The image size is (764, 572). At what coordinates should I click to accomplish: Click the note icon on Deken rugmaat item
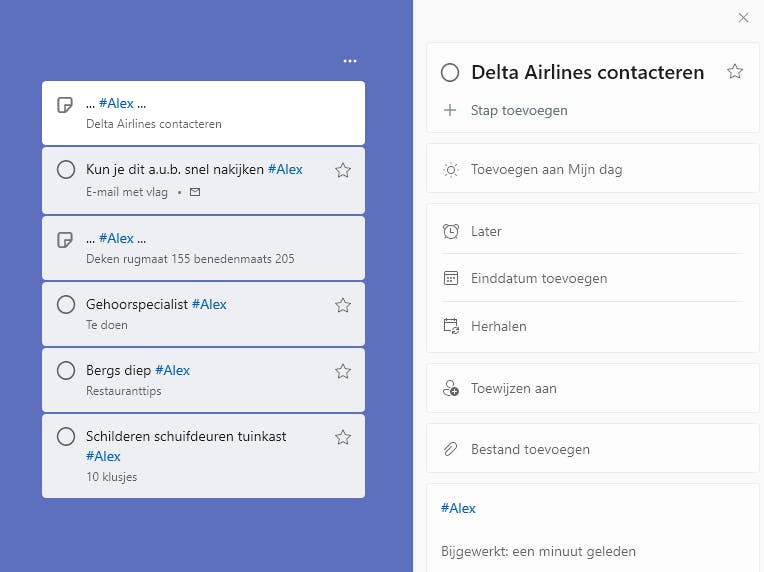(x=66, y=239)
